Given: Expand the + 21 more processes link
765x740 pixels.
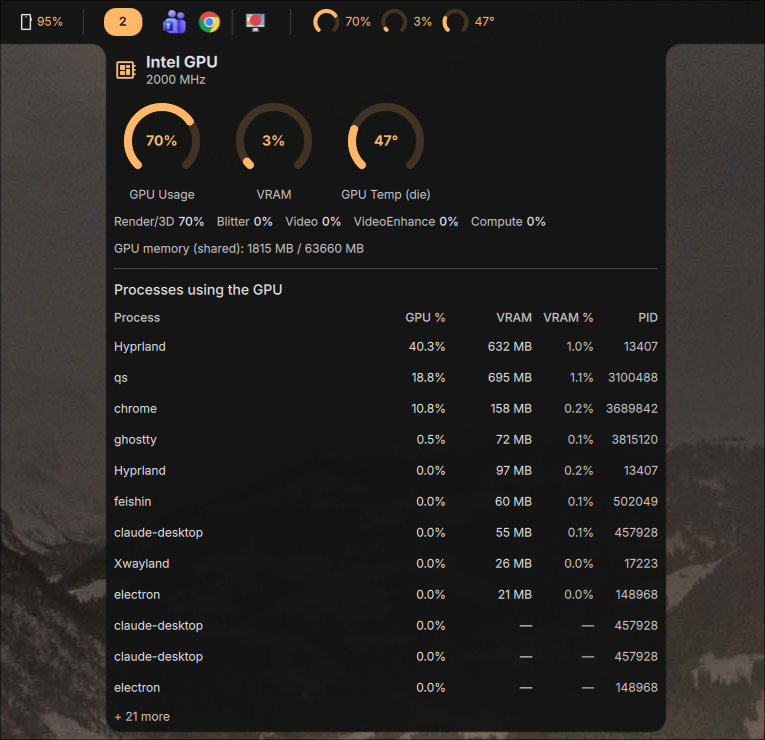Looking at the screenshot, I should pyautogui.click(x=142, y=717).
